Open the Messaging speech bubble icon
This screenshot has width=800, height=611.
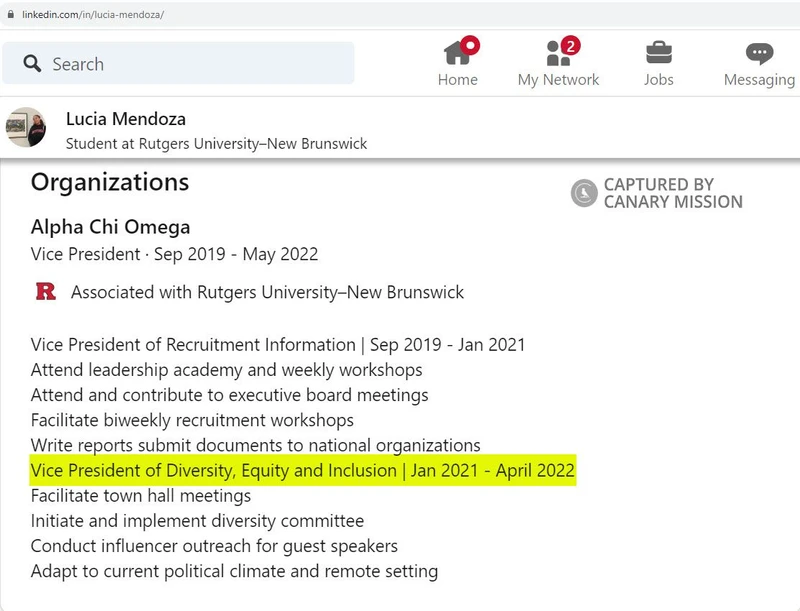click(x=759, y=53)
